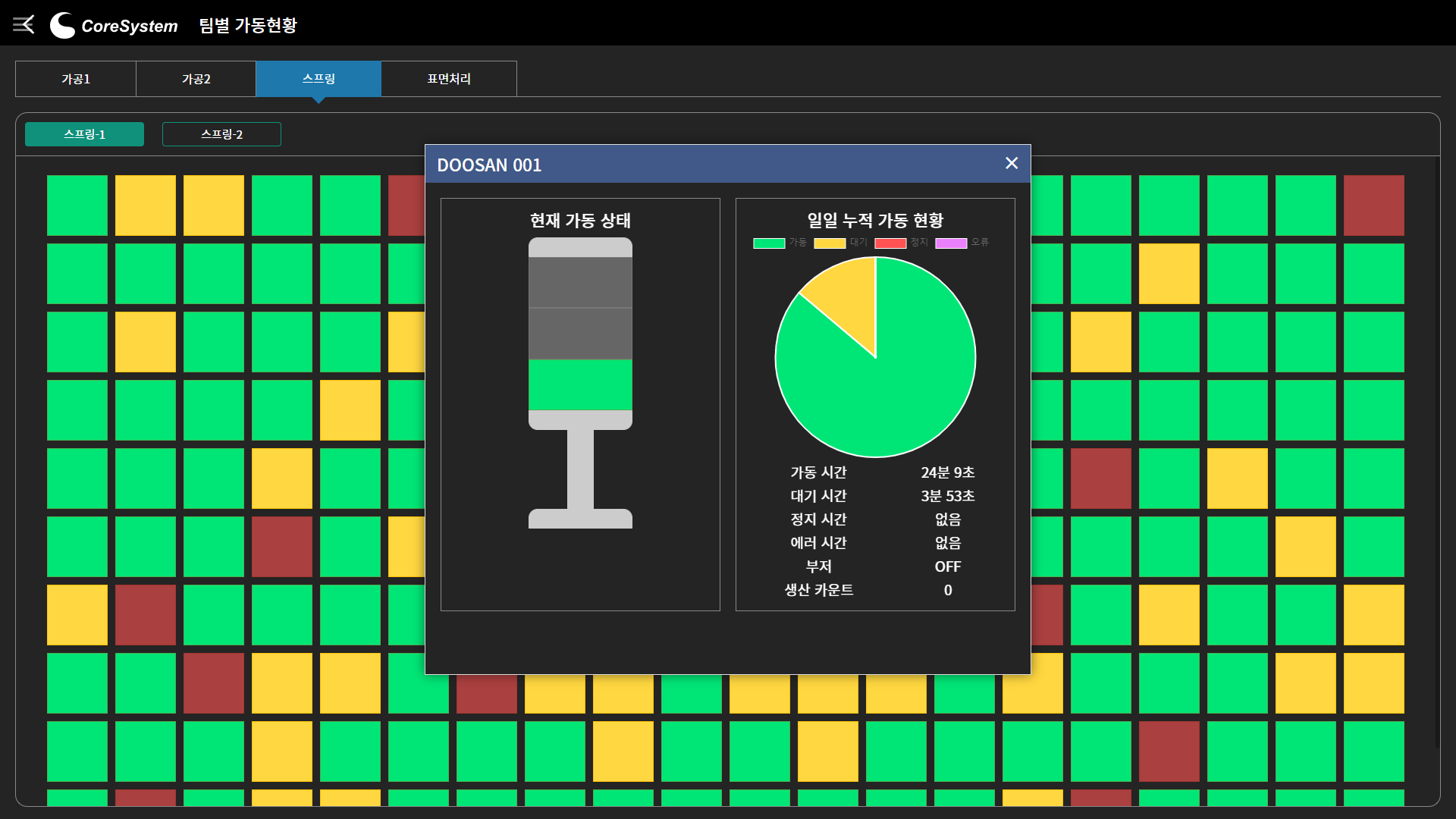Select the 스프링-1 button
The height and width of the screenshot is (819, 1456).
pos(84,134)
